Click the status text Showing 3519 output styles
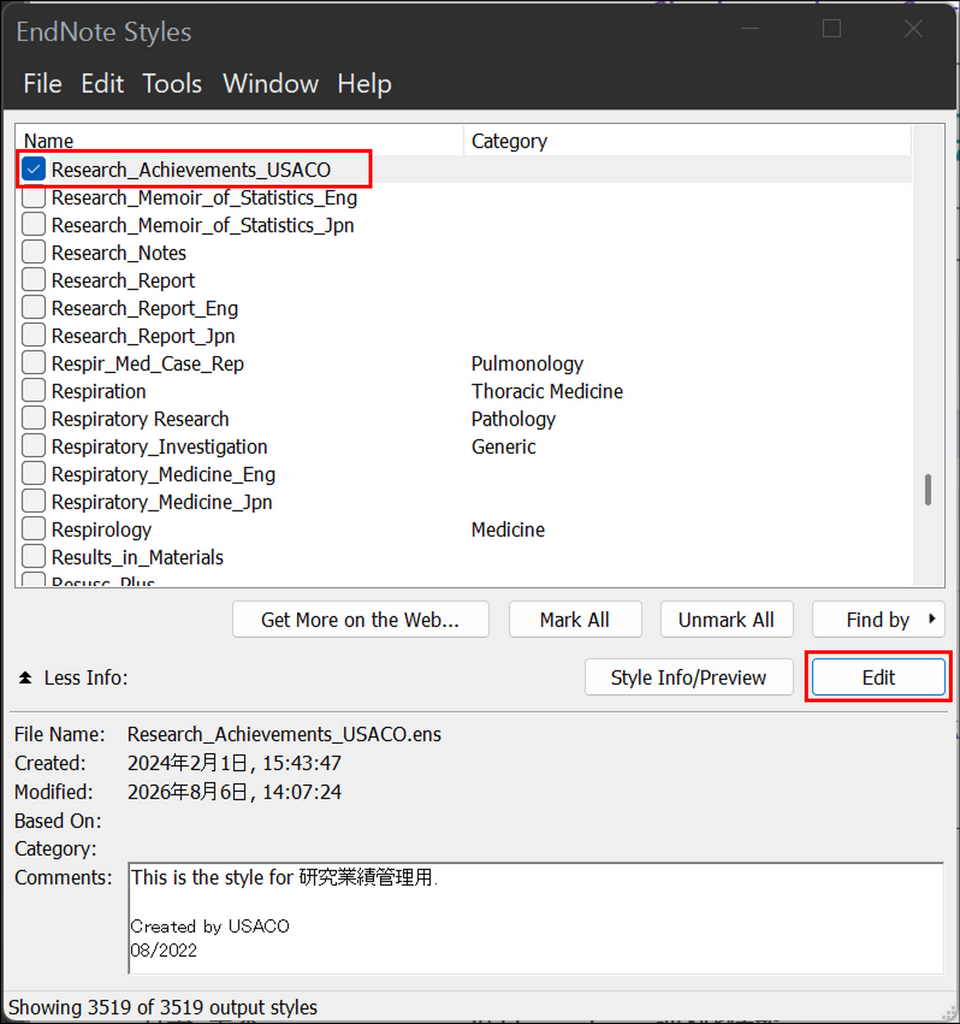 pyautogui.click(x=163, y=1007)
